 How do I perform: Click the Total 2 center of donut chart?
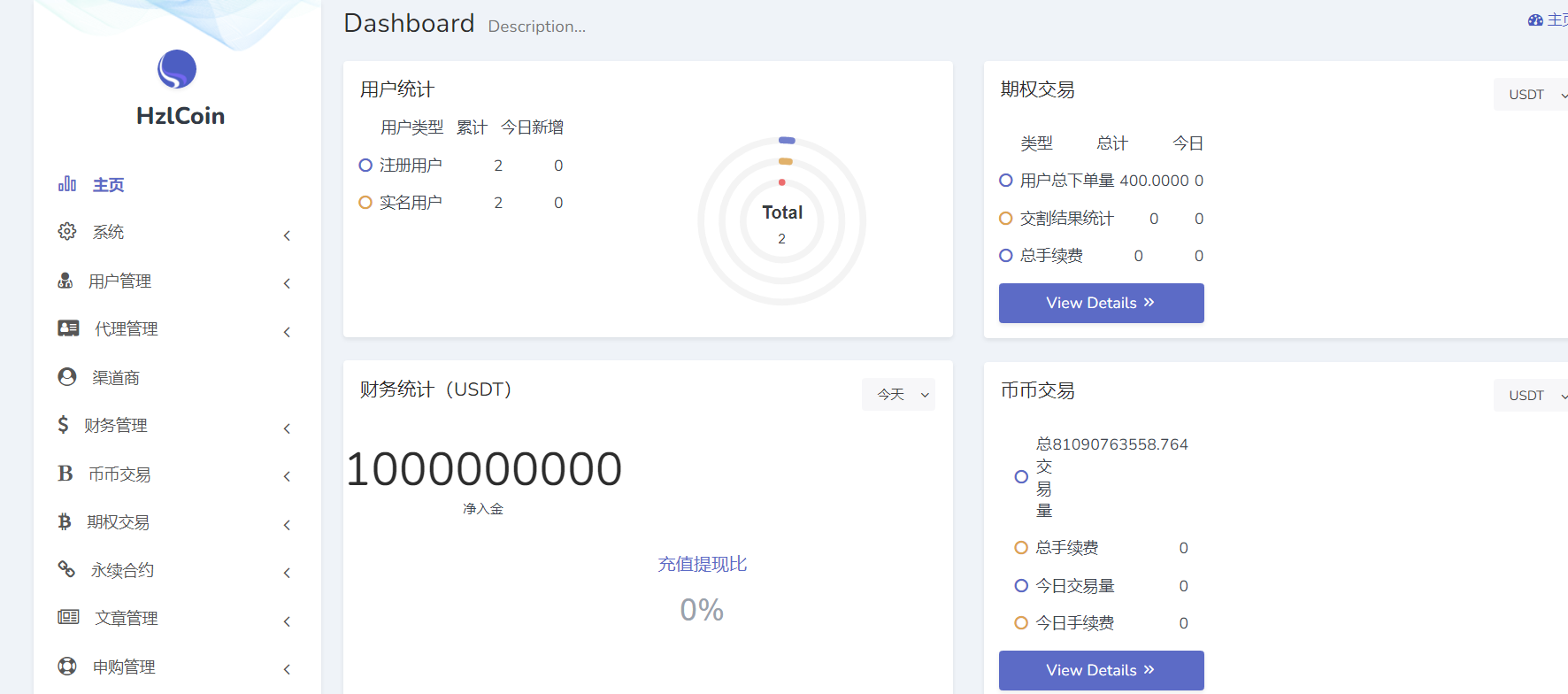[x=782, y=224]
